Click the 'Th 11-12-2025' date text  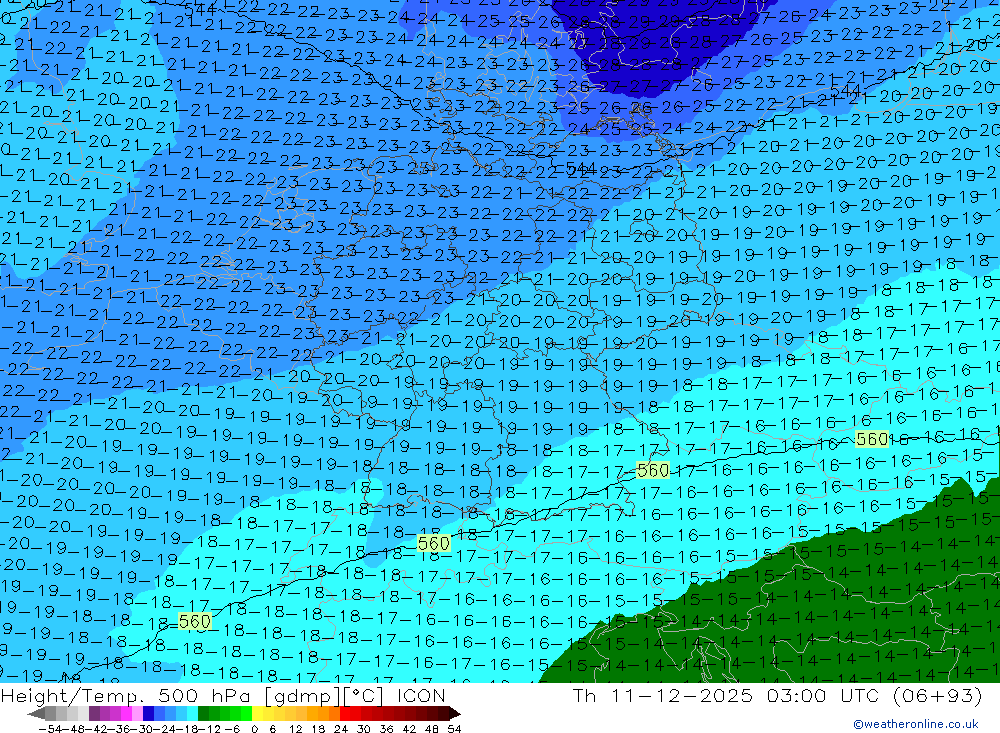tap(663, 695)
